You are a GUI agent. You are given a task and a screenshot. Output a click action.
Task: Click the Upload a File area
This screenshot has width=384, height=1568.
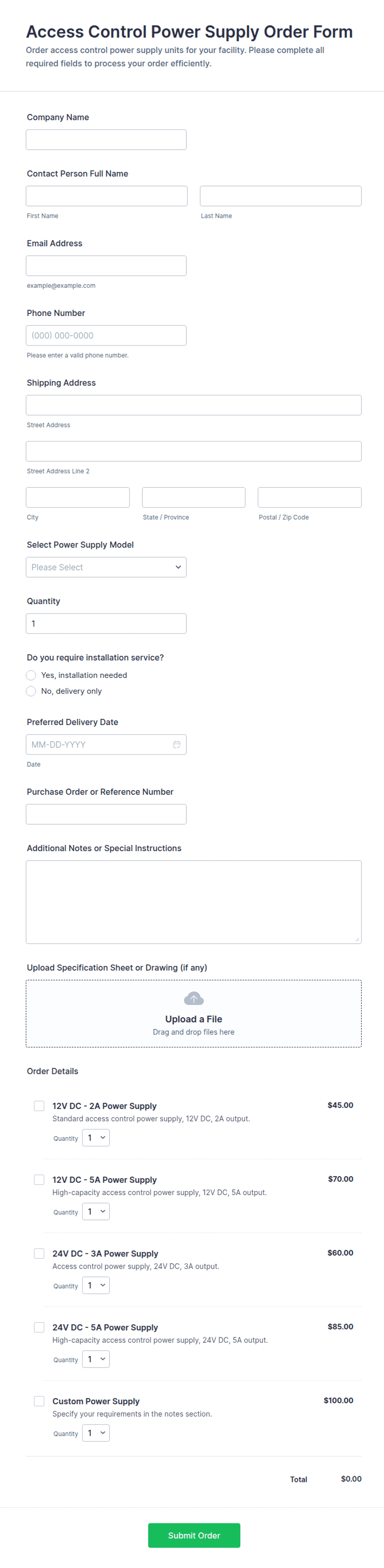(193, 1018)
